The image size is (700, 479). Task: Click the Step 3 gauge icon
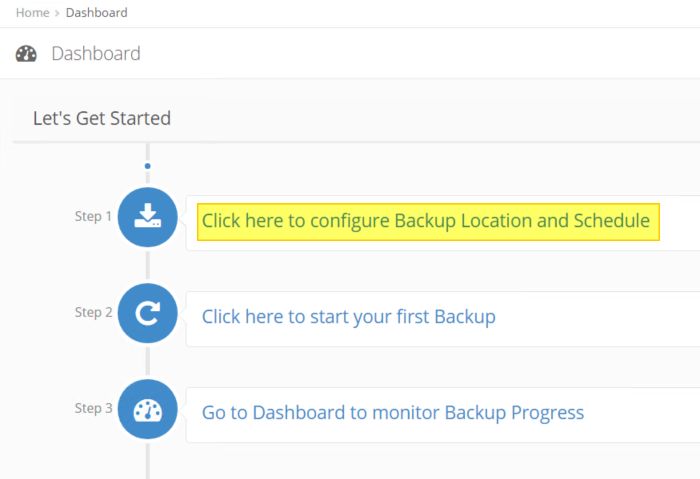point(147,409)
